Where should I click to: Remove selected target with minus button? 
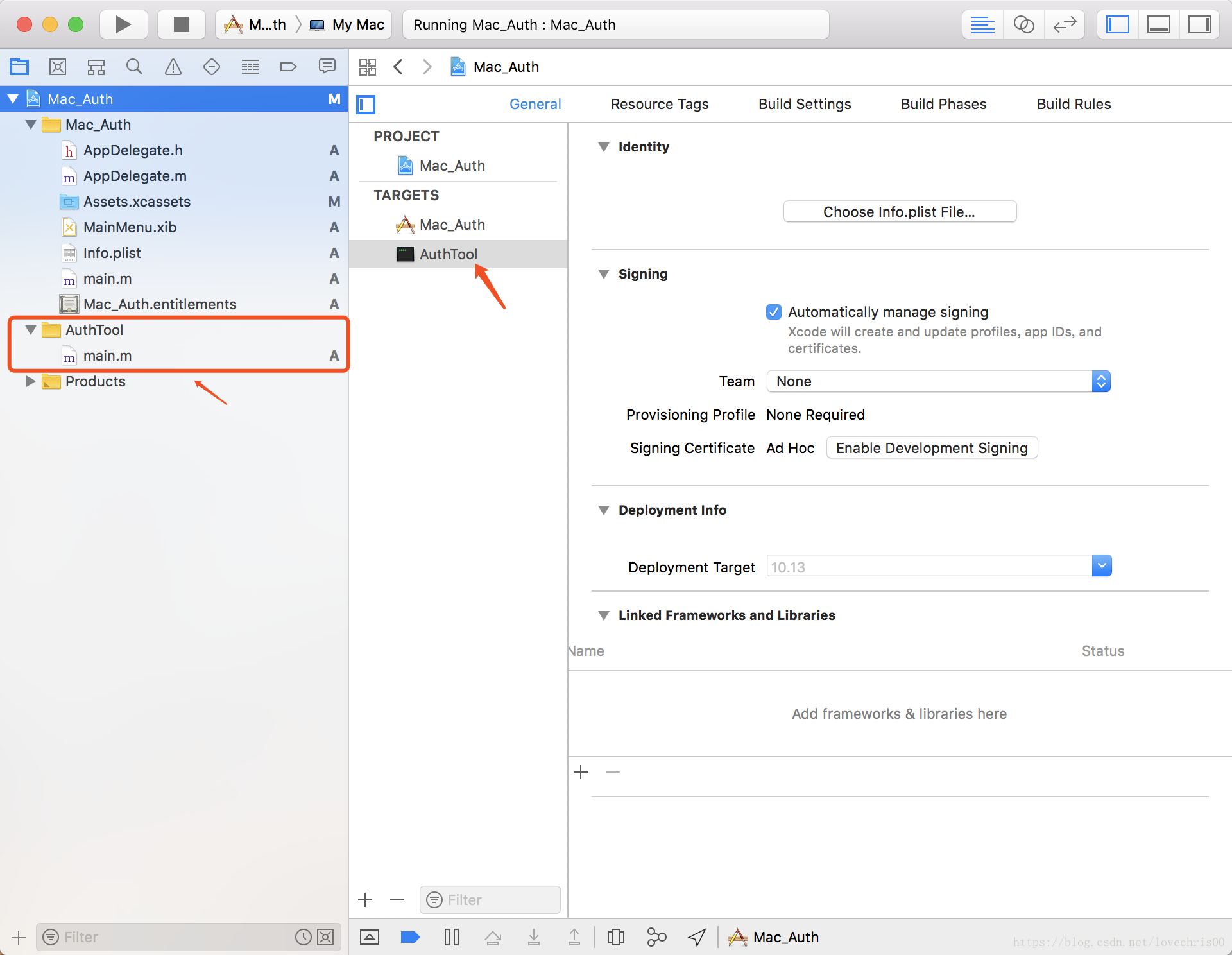tap(397, 900)
